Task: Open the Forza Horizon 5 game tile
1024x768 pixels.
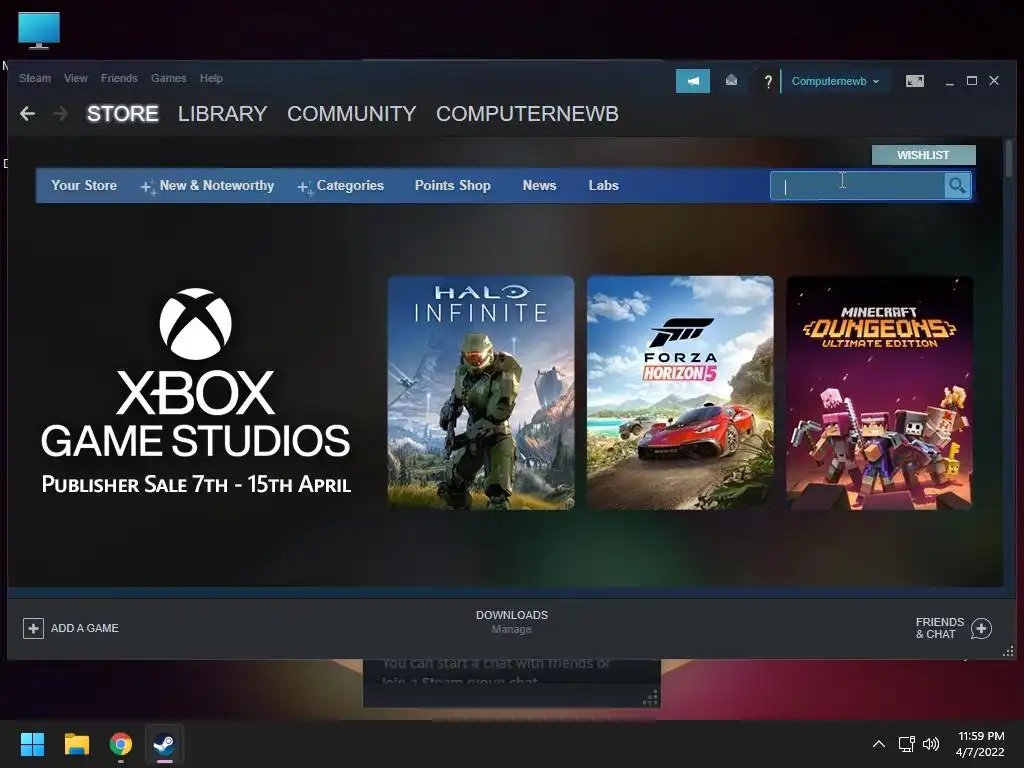Action: pyautogui.click(x=680, y=392)
